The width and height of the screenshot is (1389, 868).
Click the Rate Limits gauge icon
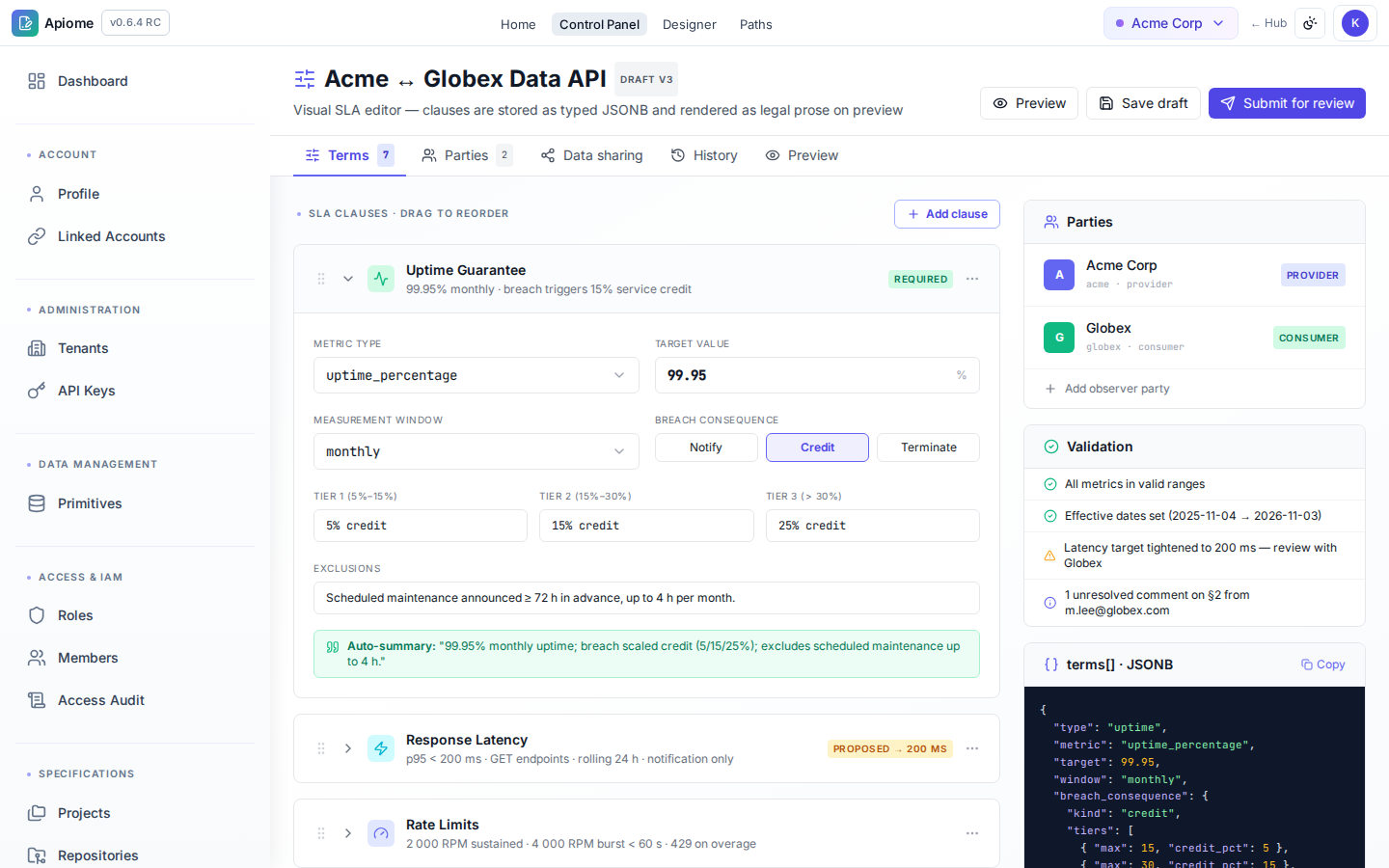coord(381,833)
